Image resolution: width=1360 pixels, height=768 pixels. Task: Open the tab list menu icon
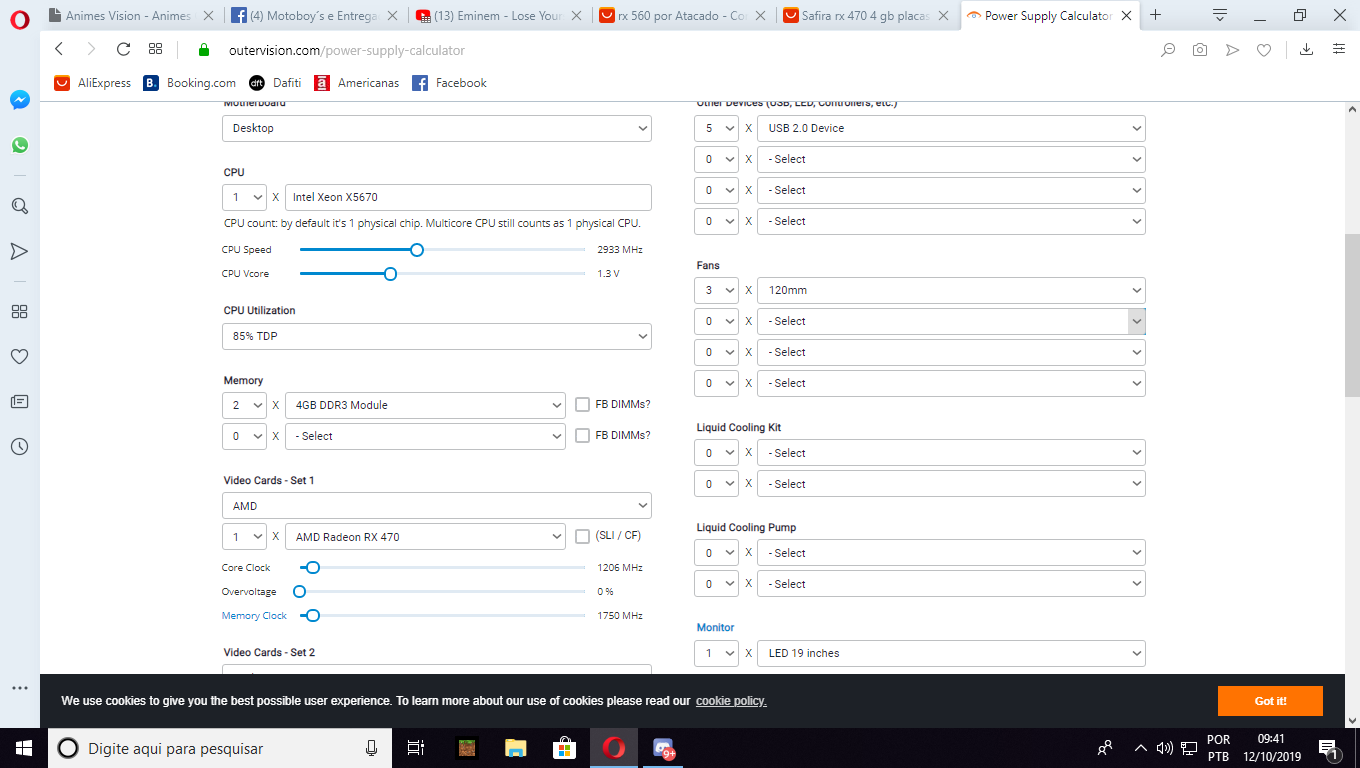coord(1220,15)
